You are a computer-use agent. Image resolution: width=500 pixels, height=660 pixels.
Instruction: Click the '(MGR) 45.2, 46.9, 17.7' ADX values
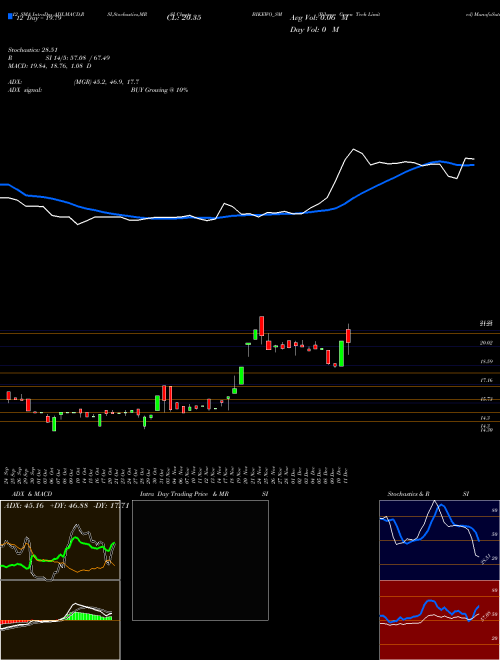pos(106,82)
